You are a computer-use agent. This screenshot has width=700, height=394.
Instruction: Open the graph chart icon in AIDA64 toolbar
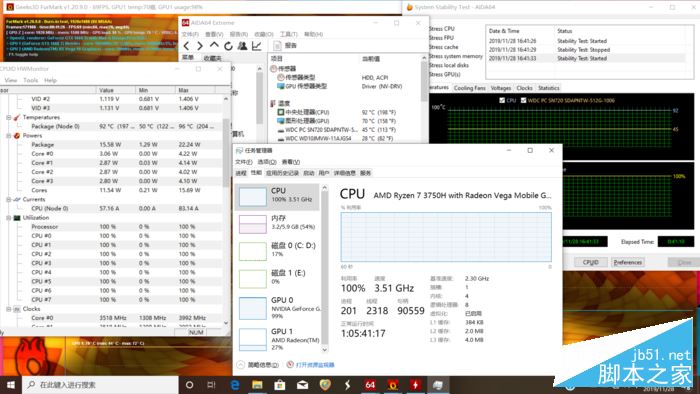(257, 46)
